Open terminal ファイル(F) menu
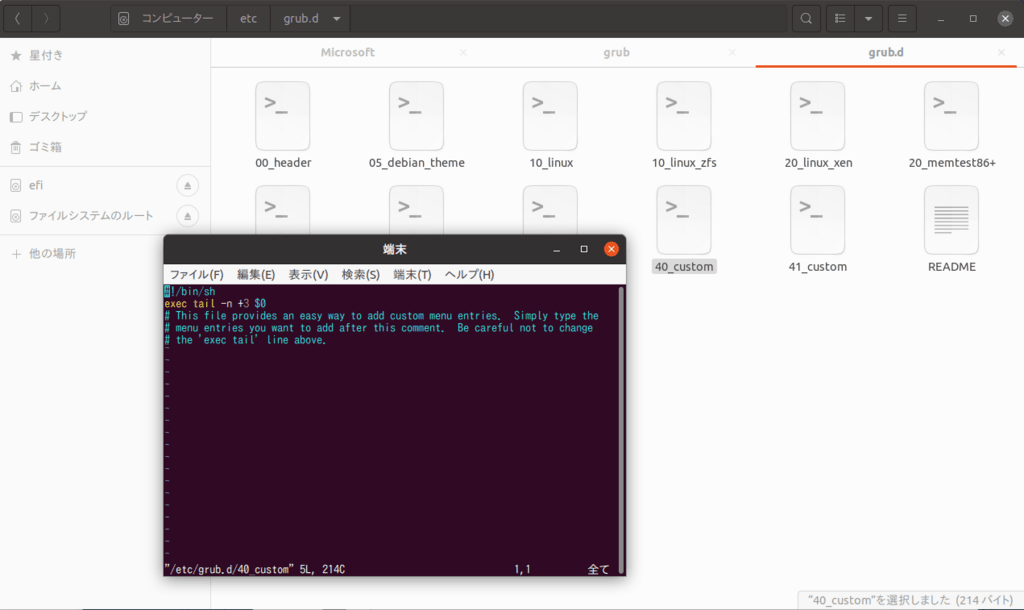Screen dimensions: 1024x610 pos(197,274)
